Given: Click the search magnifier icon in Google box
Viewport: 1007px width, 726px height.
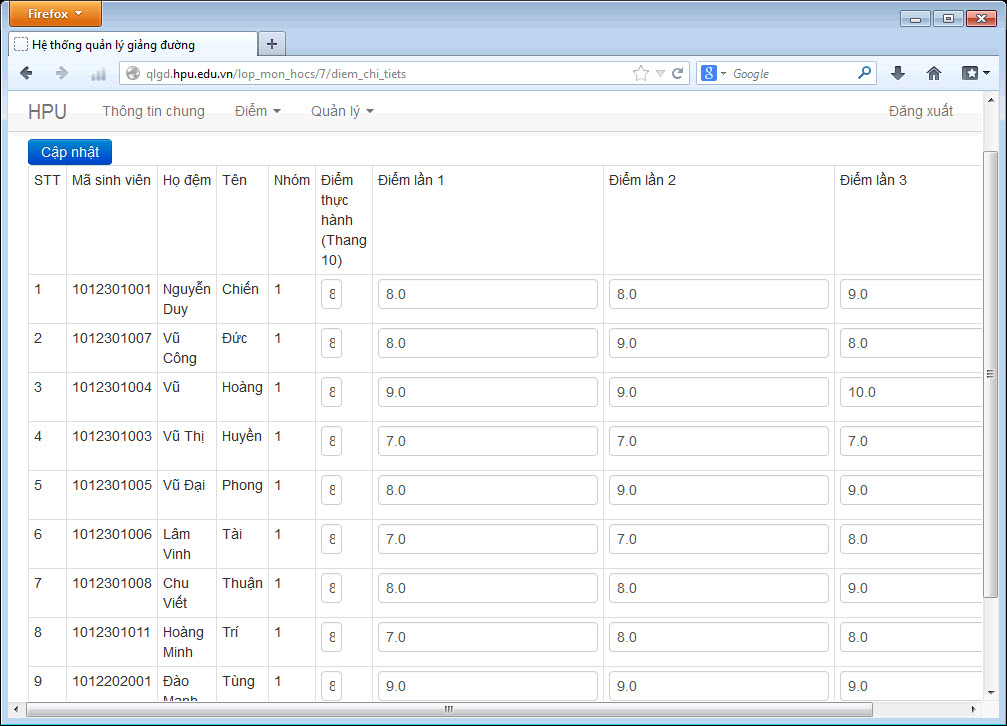Looking at the screenshot, I should coord(864,73).
